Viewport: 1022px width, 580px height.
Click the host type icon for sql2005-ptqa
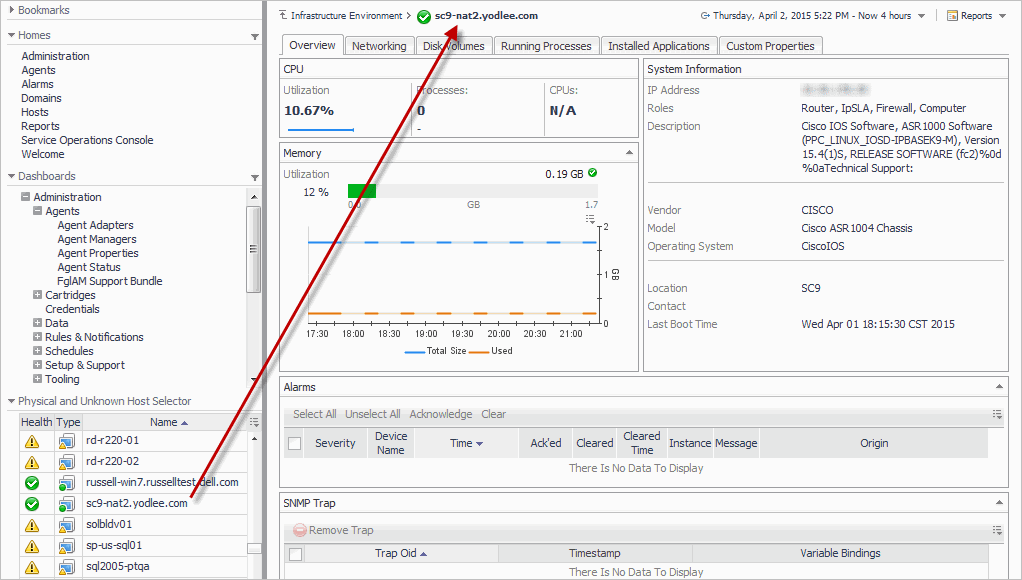(66, 567)
